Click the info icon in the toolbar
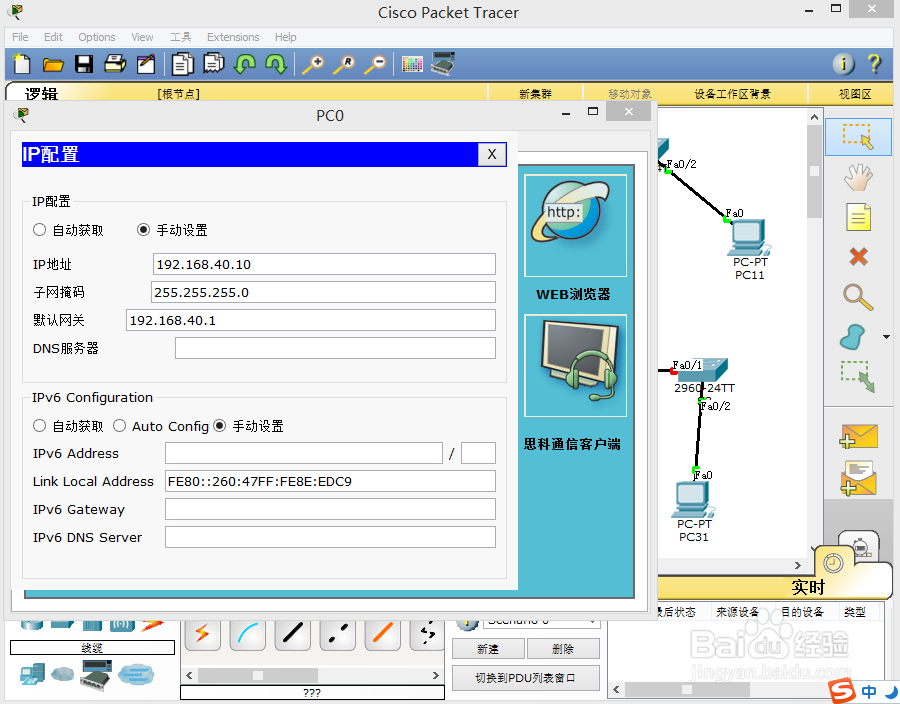Image resolution: width=900 pixels, height=704 pixels. [x=843, y=64]
